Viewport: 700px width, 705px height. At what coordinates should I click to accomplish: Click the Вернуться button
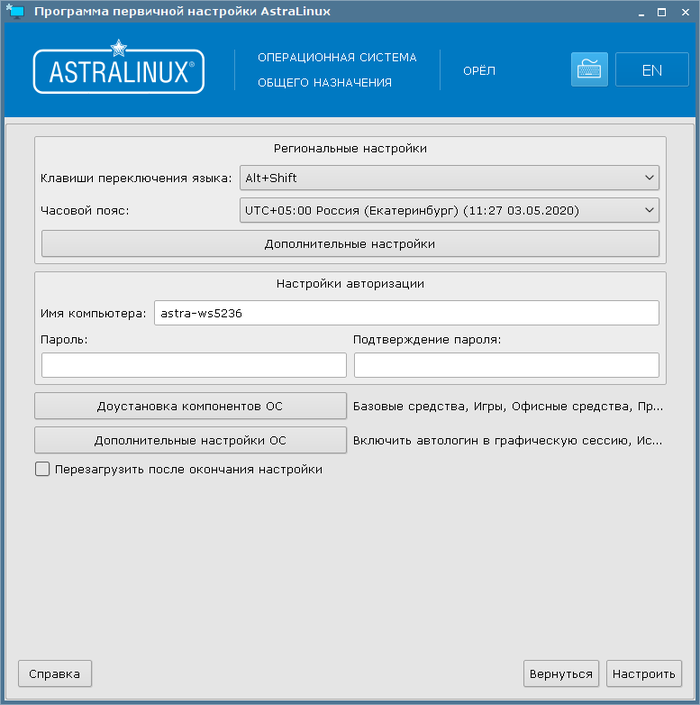561,674
